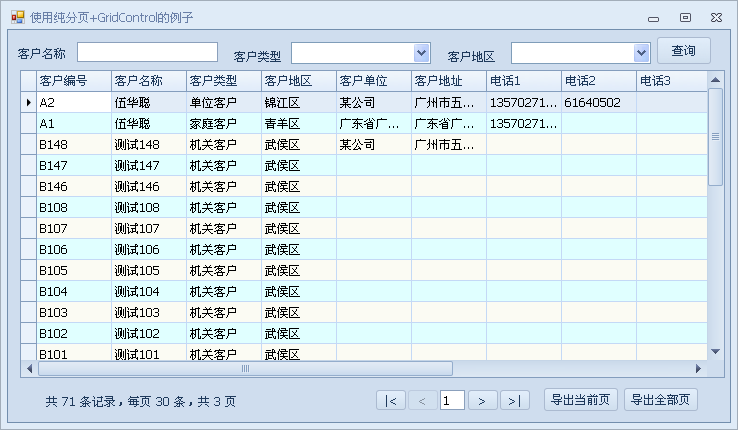Click the 客户地址 column header

click(x=448, y=80)
